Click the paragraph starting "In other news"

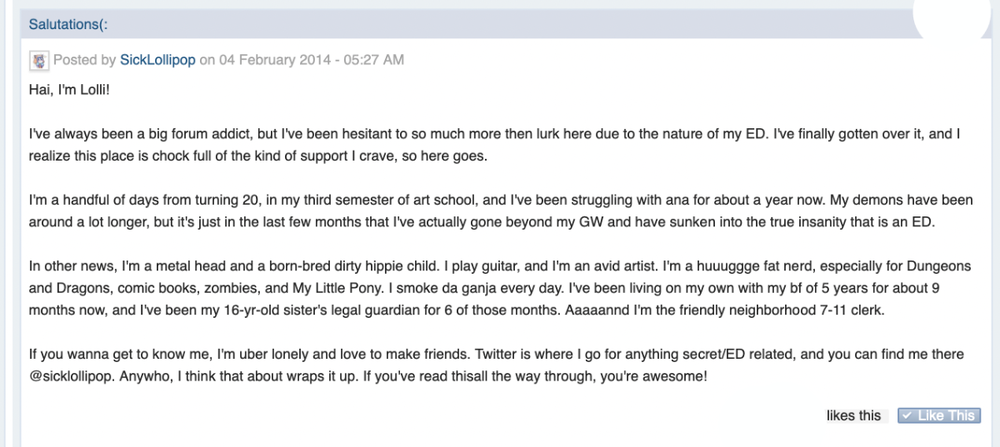click(500, 289)
